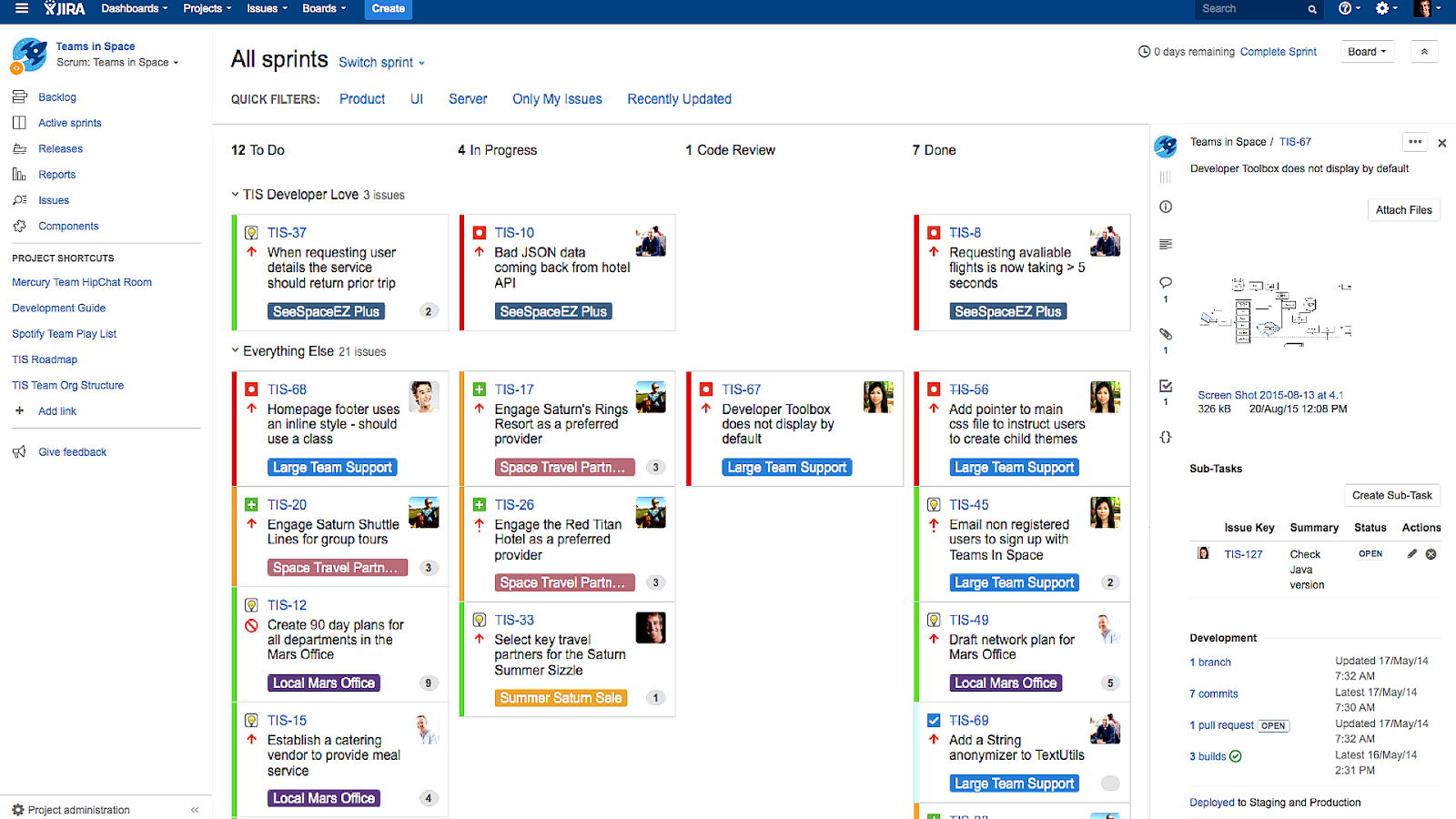The width and height of the screenshot is (1456, 819).
Task: Open the code block icon in the issue panel
Action: pos(1166,437)
